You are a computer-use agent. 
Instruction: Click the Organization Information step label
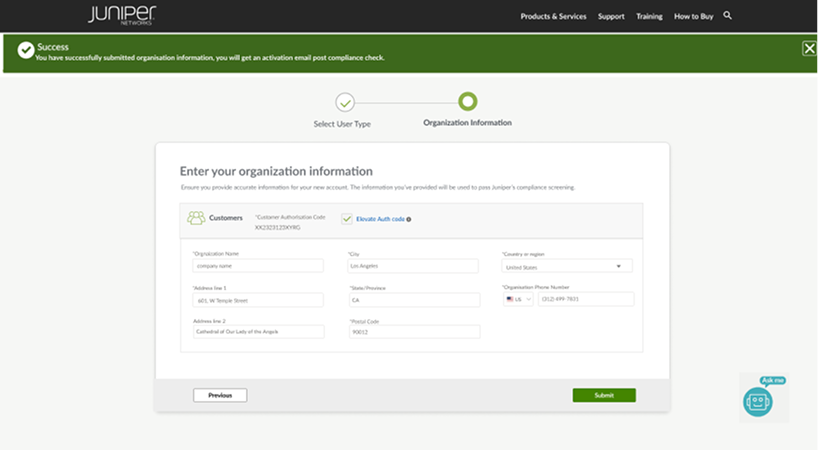click(x=467, y=123)
